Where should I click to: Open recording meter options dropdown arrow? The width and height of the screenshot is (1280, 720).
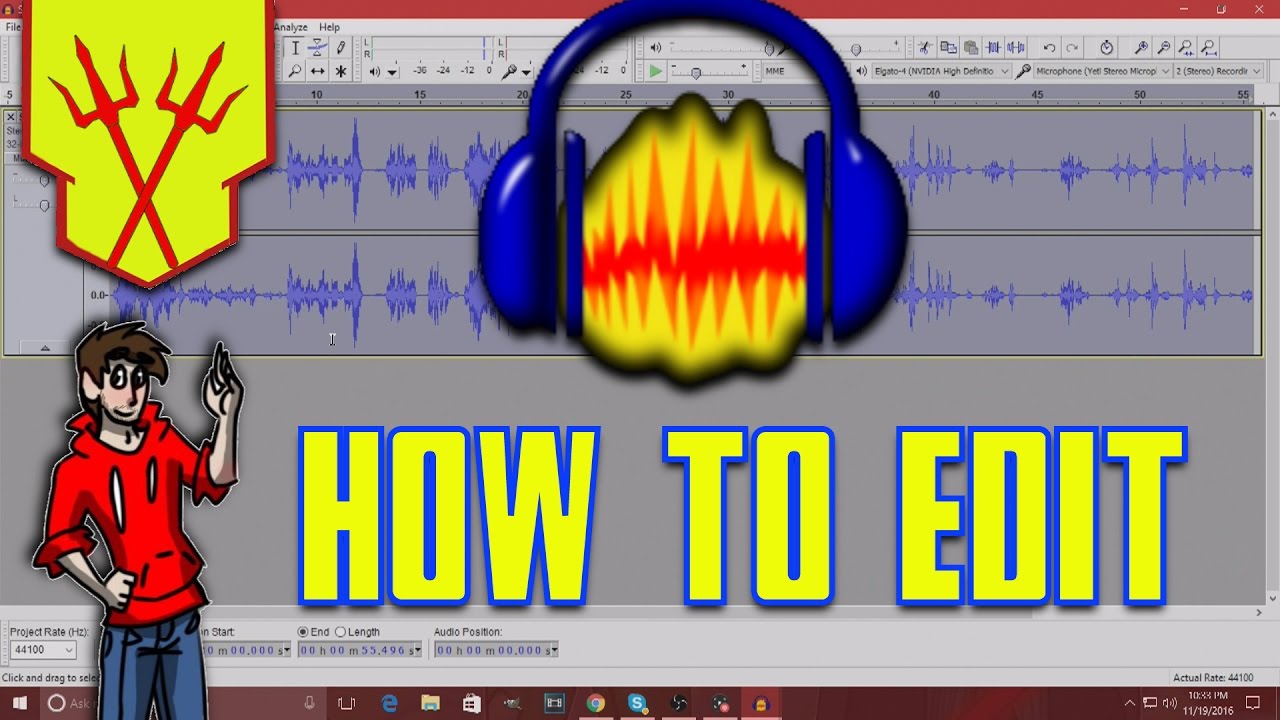[526, 72]
